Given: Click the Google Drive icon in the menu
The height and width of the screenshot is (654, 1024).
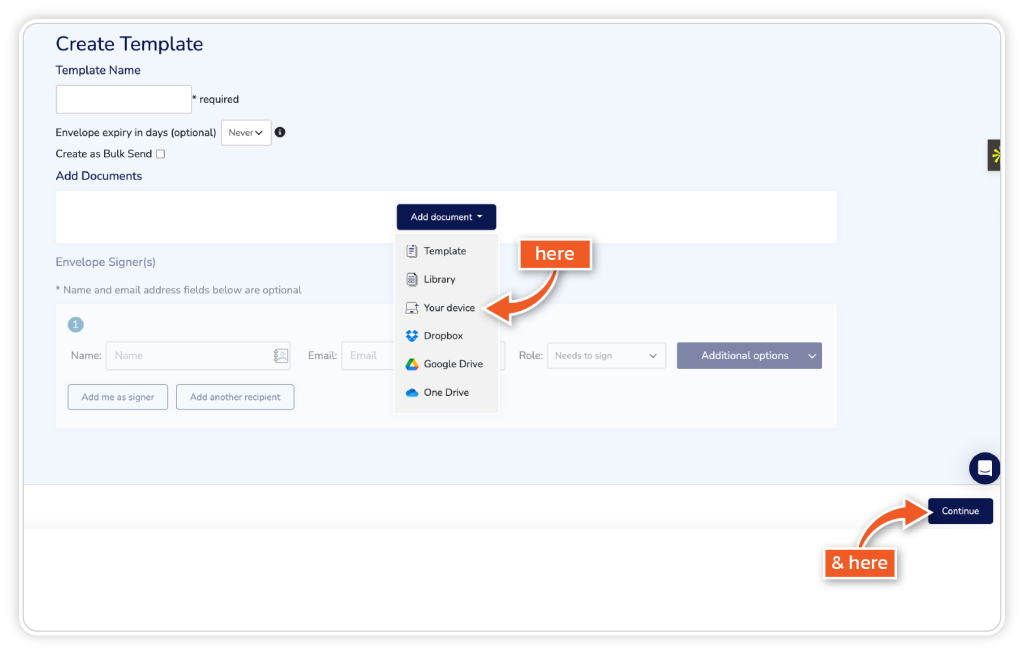Looking at the screenshot, I should (x=412, y=364).
